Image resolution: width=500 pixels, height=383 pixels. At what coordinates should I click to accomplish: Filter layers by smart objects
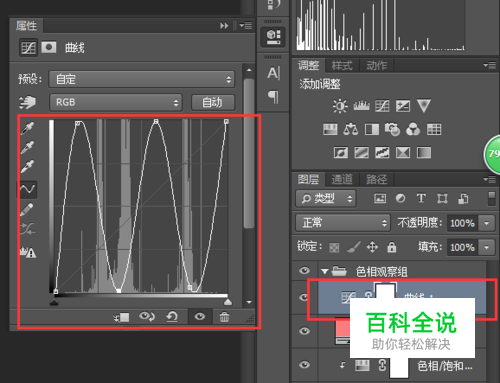[x=463, y=199]
